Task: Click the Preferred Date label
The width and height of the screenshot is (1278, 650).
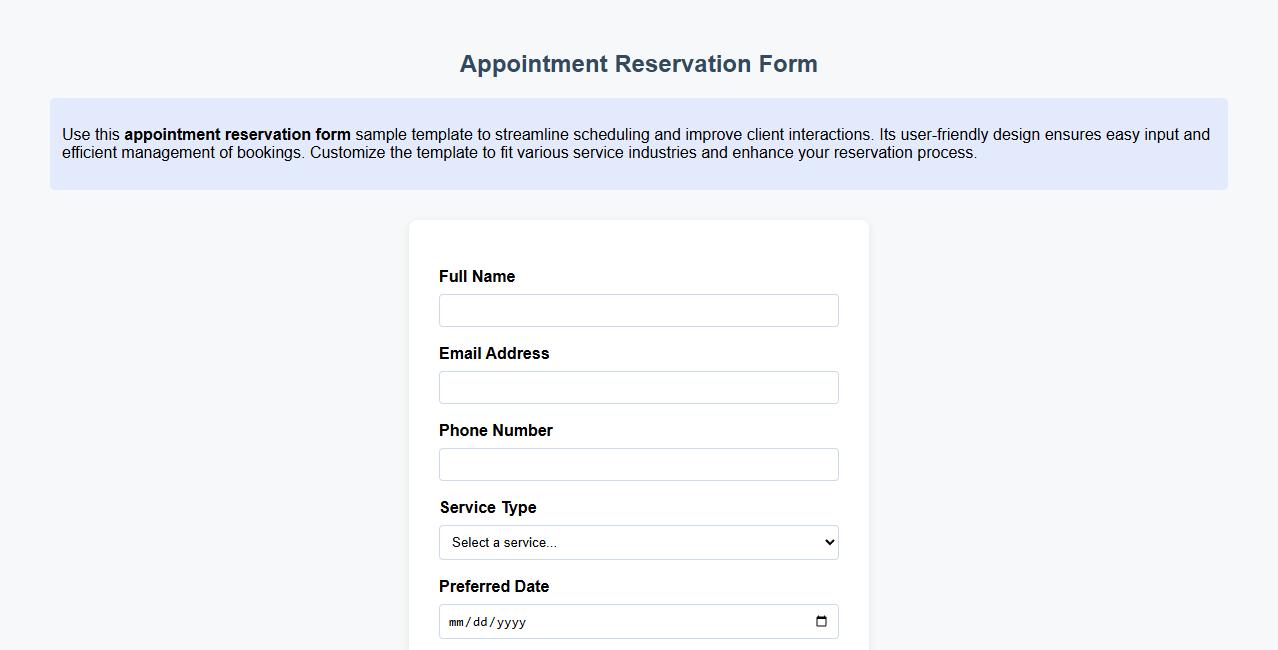Action: tap(493, 586)
